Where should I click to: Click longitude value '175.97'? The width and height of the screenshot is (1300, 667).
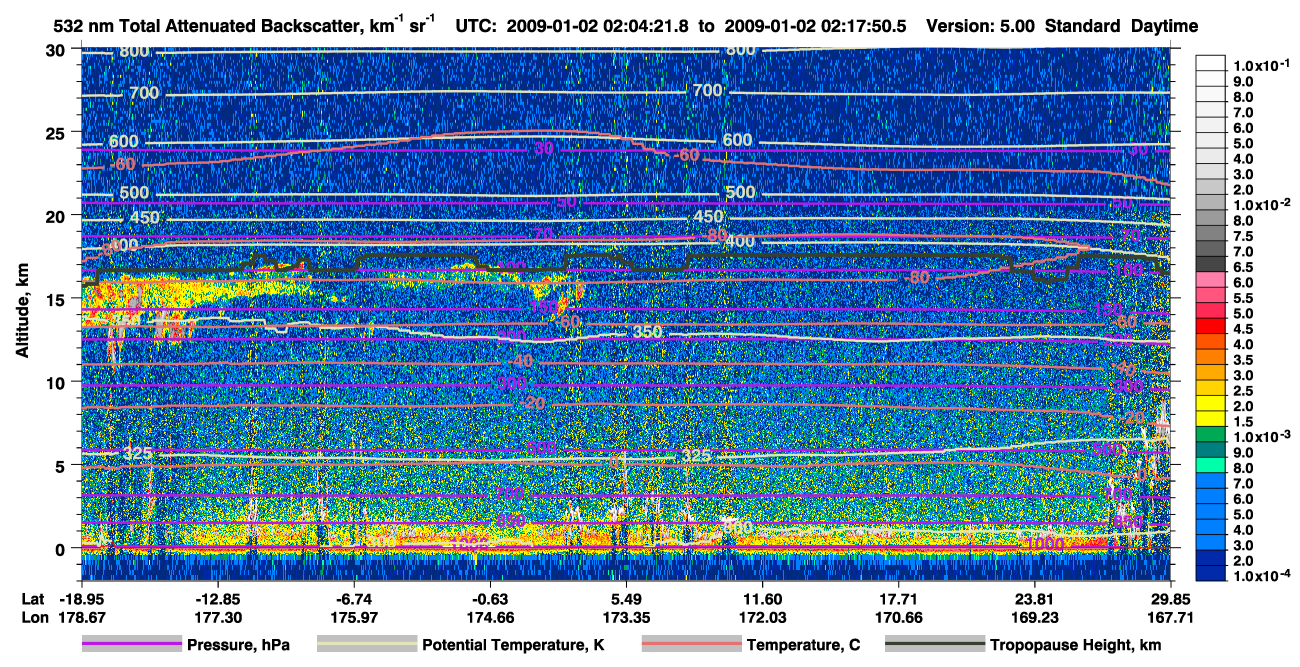[x=354, y=617]
